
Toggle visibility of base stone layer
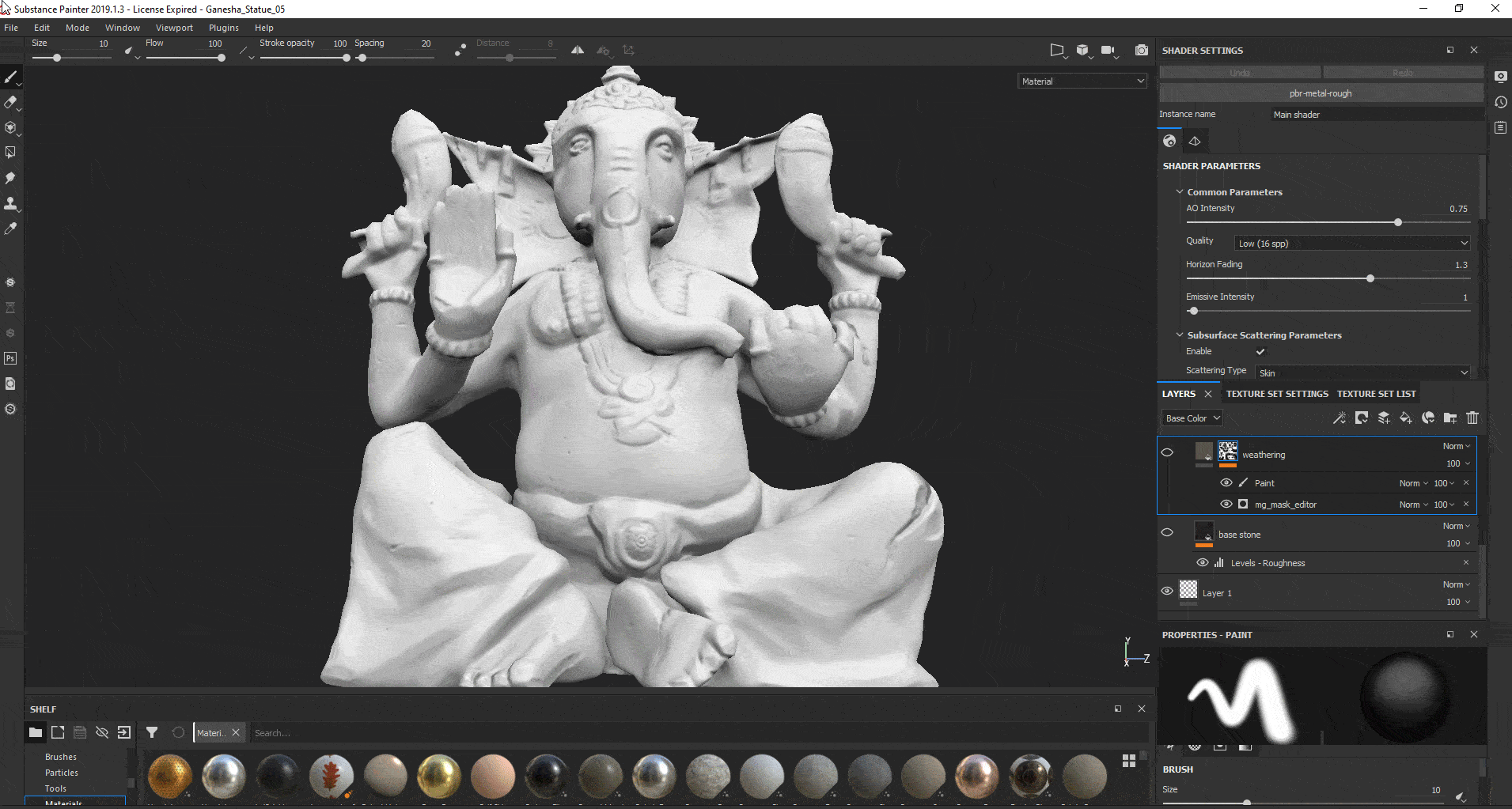1168,531
